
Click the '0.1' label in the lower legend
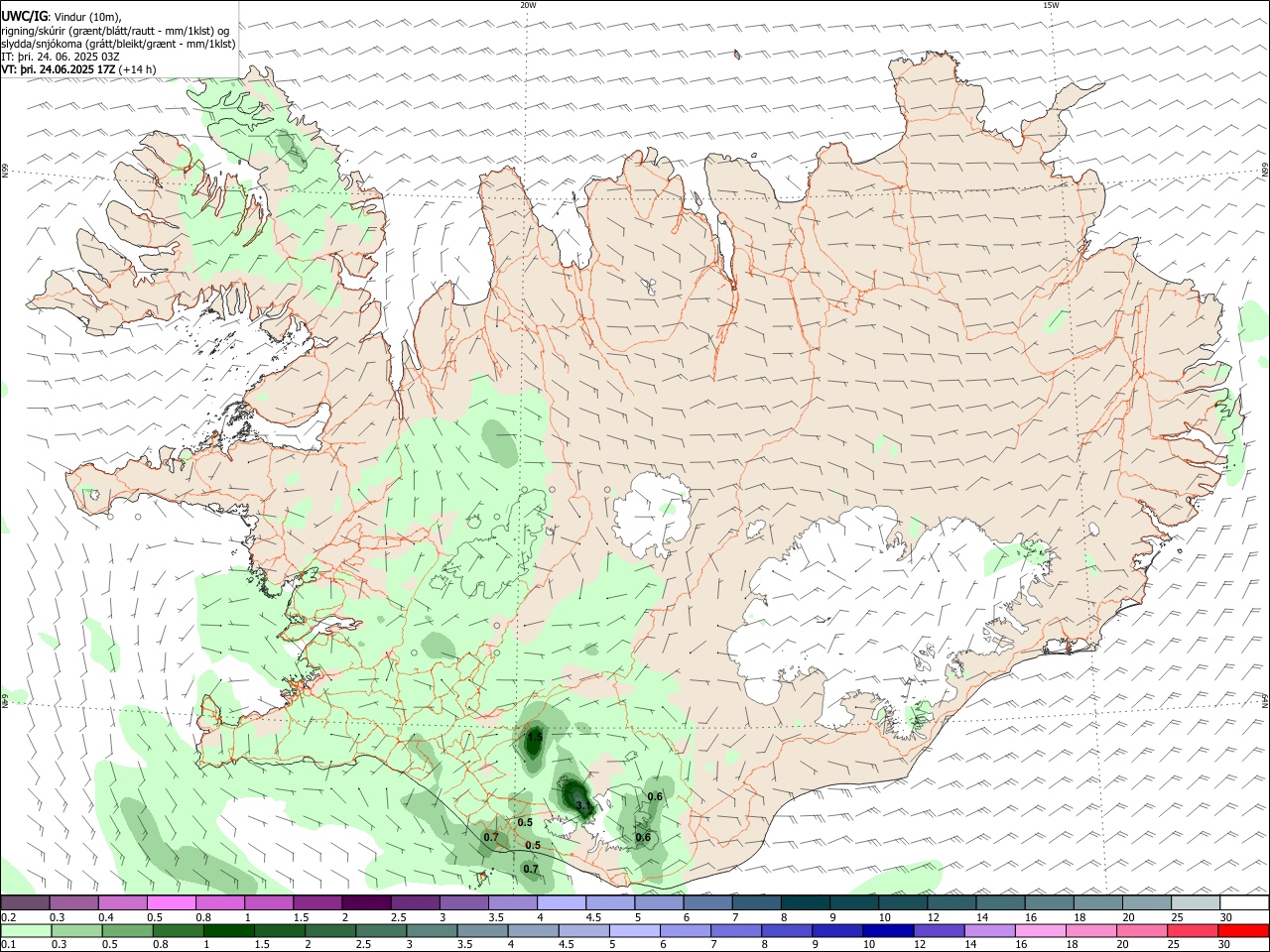(8, 945)
